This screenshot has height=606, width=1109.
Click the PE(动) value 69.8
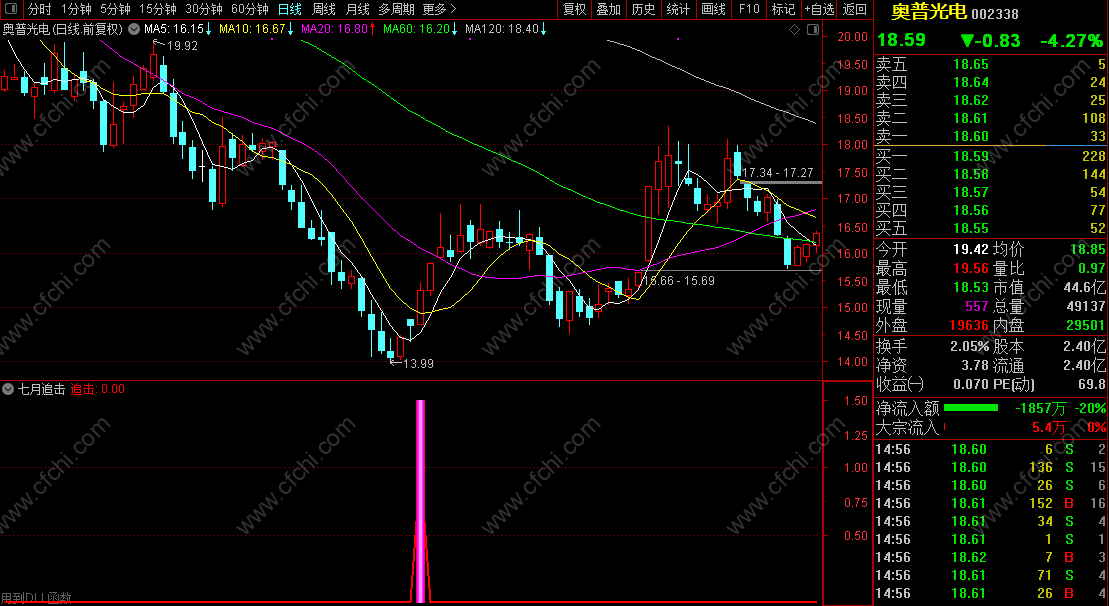[x=1092, y=384]
